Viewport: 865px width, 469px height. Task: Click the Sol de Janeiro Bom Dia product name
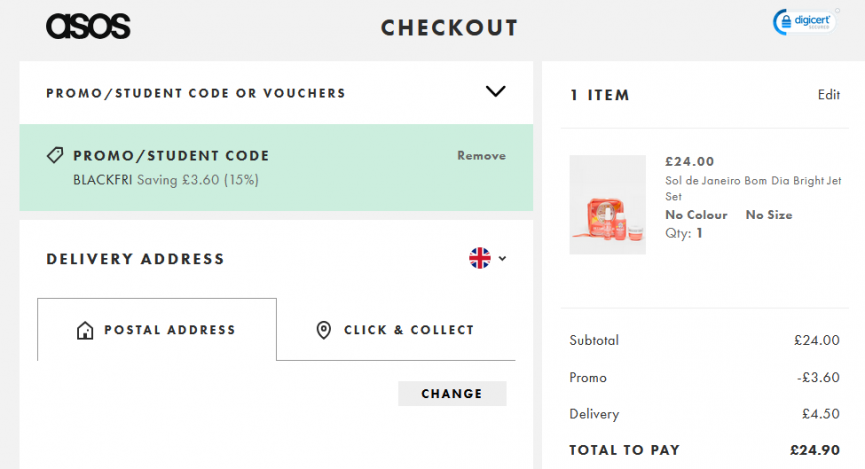coord(753,188)
